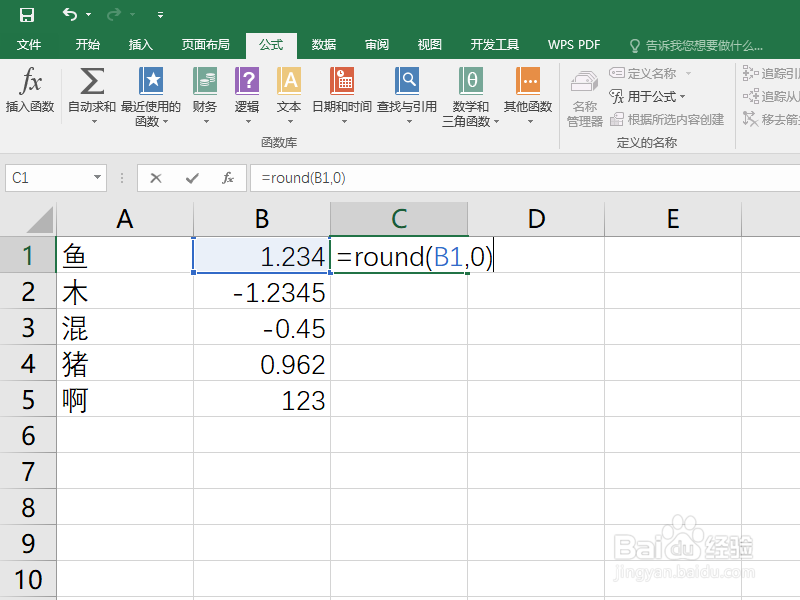Select all cells with the corner triangle
Image resolution: width=800 pixels, height=600 pixels.
tap(39, 220)
